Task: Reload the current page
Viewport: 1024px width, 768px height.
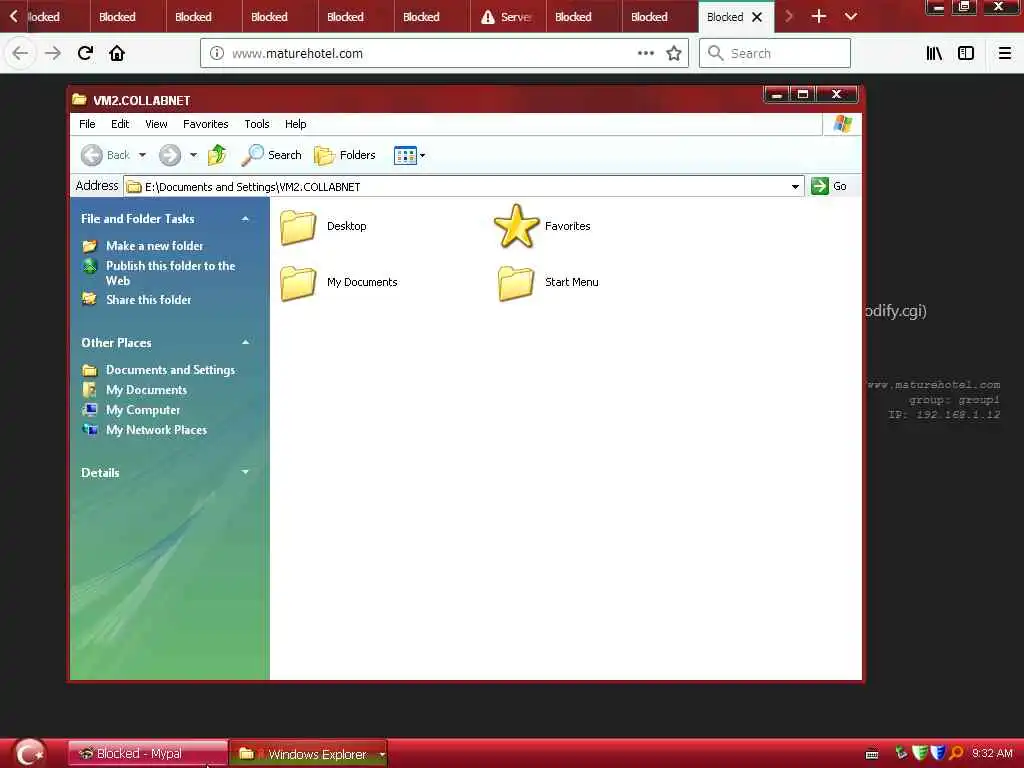Action: [85, 53]
